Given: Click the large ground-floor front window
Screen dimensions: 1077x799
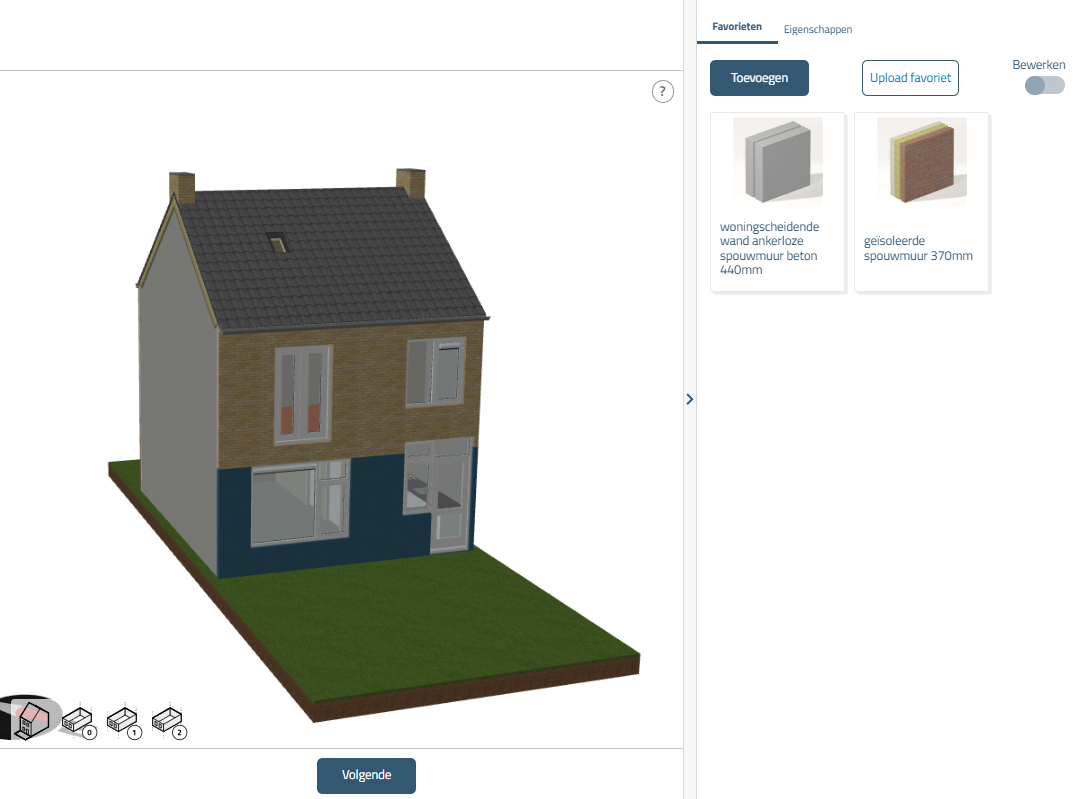Looking at the screenshot, I should pyautogui.click(x=285, y=505).
